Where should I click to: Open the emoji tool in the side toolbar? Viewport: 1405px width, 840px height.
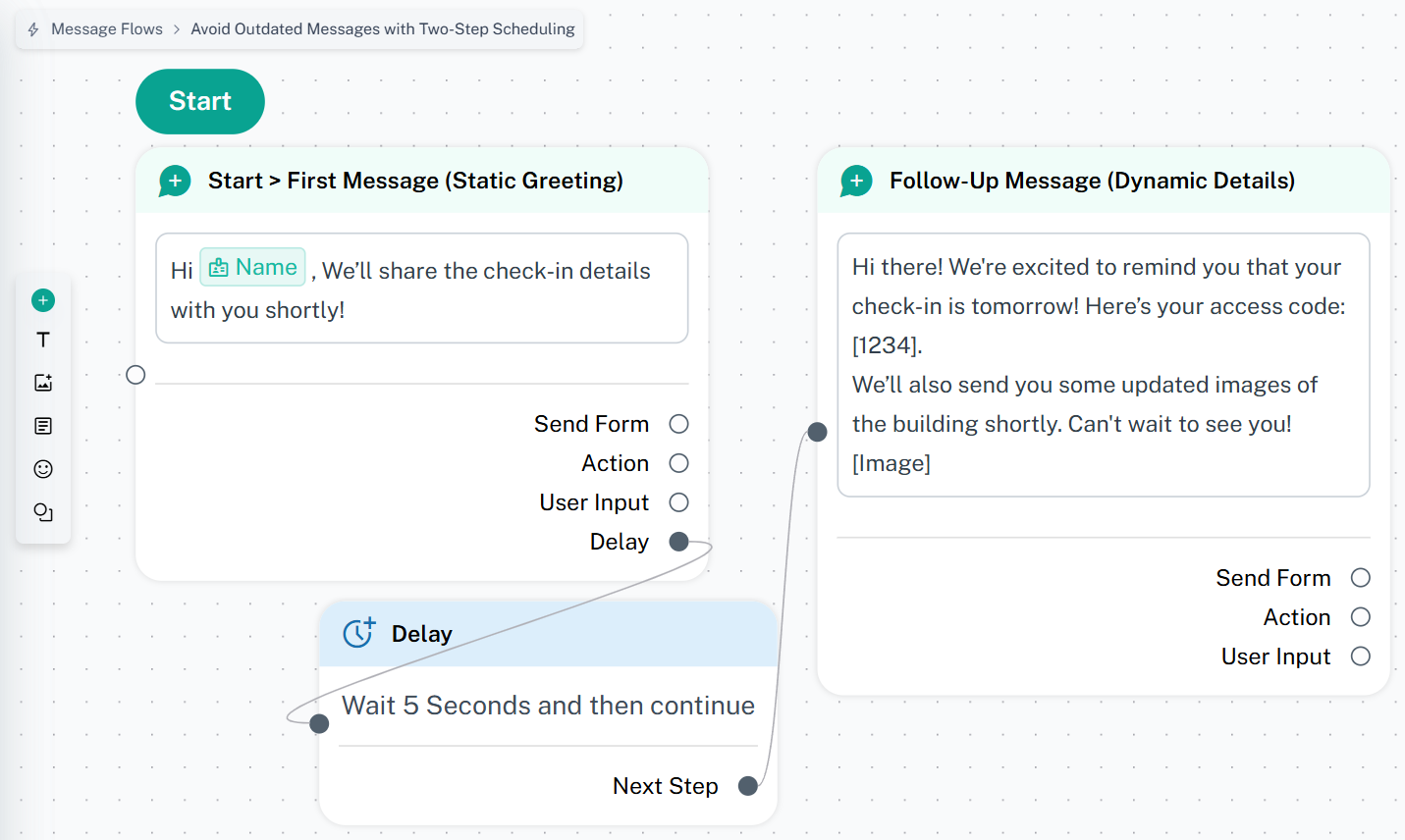(43, 469)
